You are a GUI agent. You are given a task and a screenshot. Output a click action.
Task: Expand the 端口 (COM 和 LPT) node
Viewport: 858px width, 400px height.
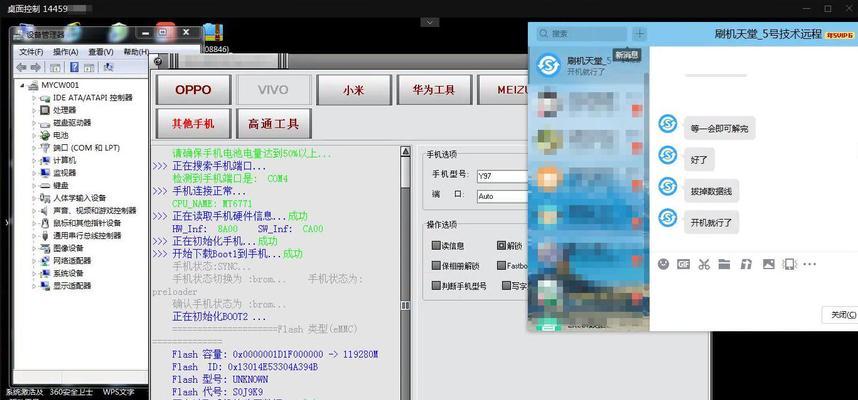click(x=34, y=148)
